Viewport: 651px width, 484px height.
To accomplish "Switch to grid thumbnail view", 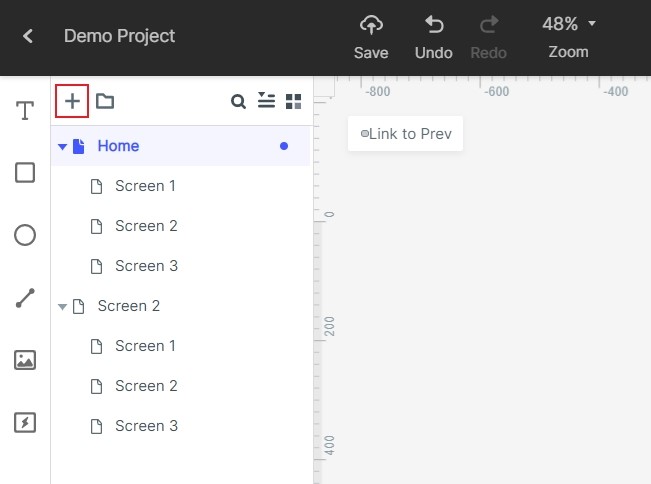I will point(294,101).
